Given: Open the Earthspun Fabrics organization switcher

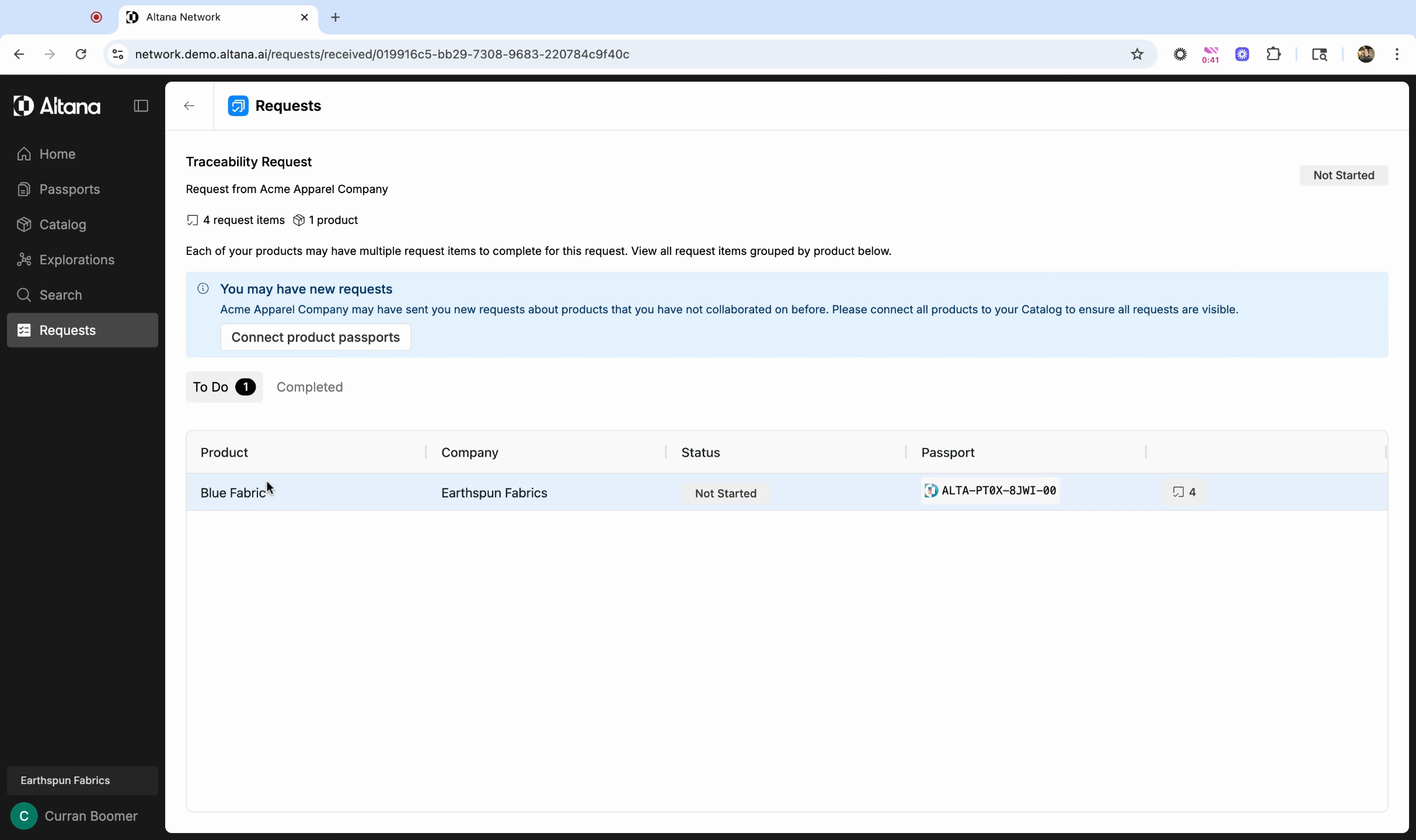Looking at the screenshot, I should coord(82,780).
